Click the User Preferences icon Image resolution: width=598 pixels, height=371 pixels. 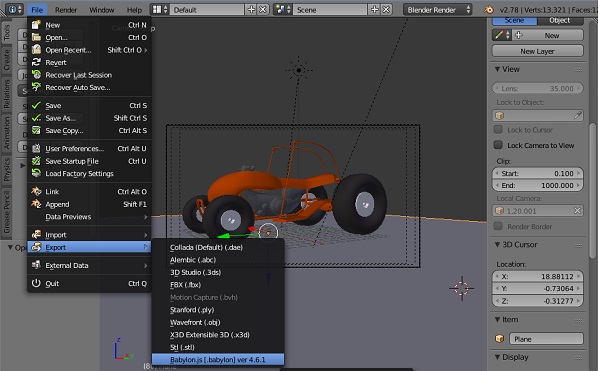(x=36, y=148)
